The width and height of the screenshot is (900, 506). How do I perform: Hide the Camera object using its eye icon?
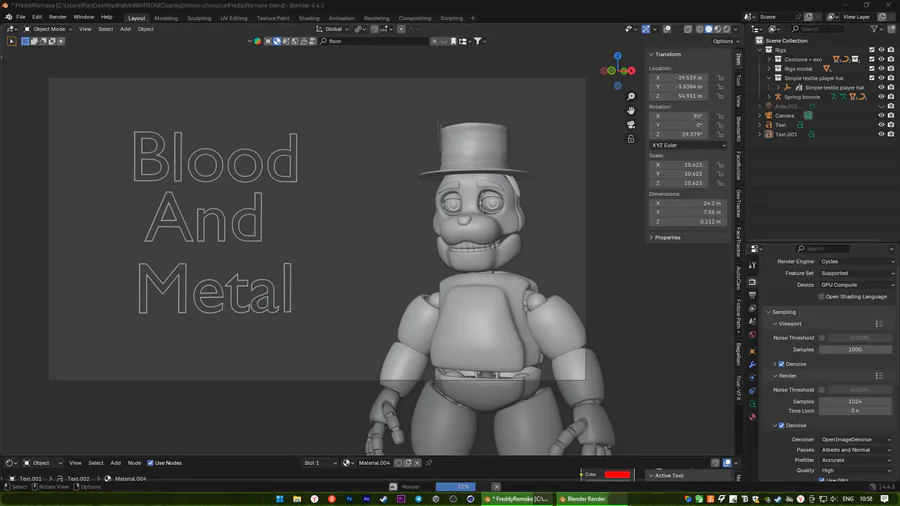click(882, 115)
